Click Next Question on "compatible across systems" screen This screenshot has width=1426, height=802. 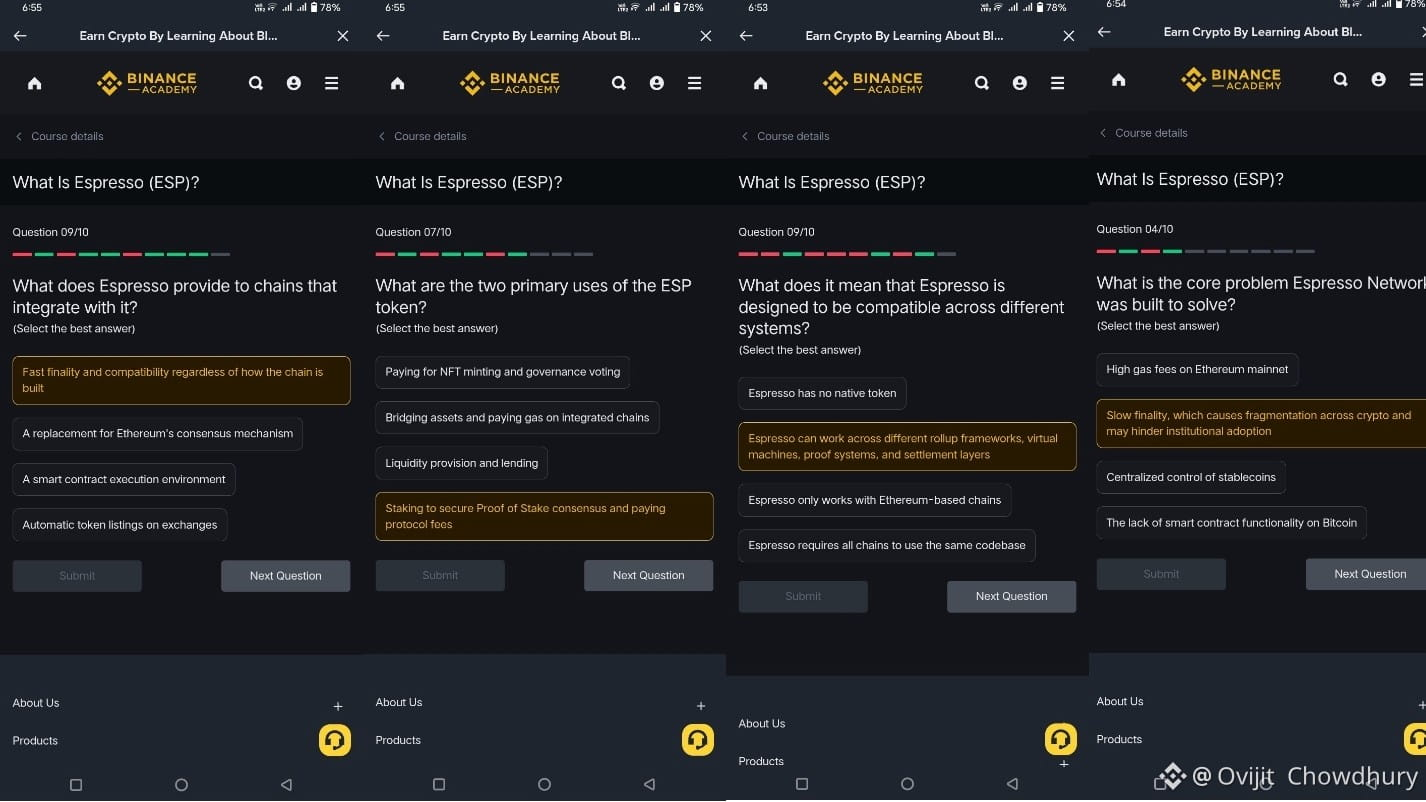[x=1012, y=597]
